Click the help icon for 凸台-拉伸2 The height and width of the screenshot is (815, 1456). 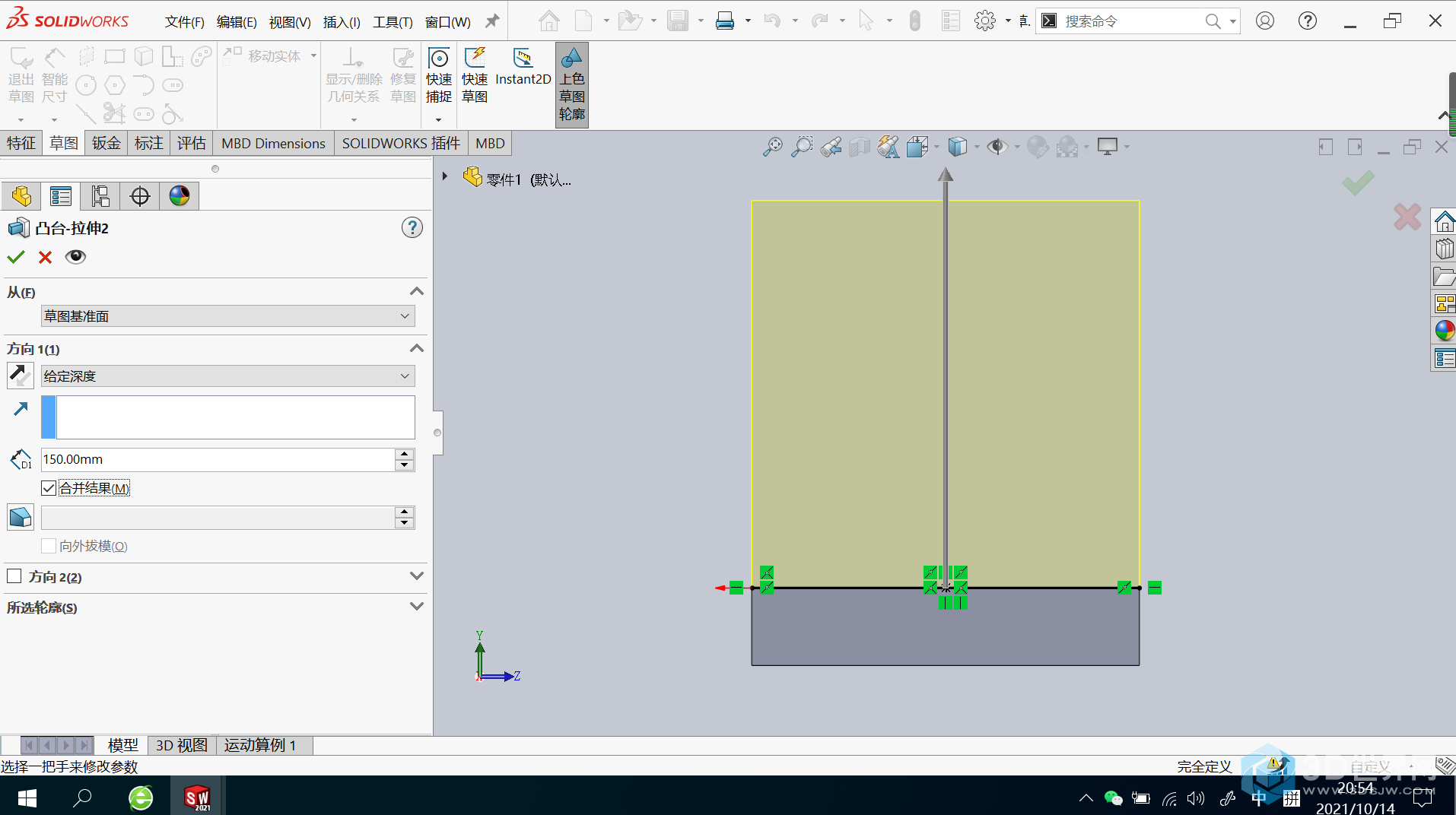point(412,227)
